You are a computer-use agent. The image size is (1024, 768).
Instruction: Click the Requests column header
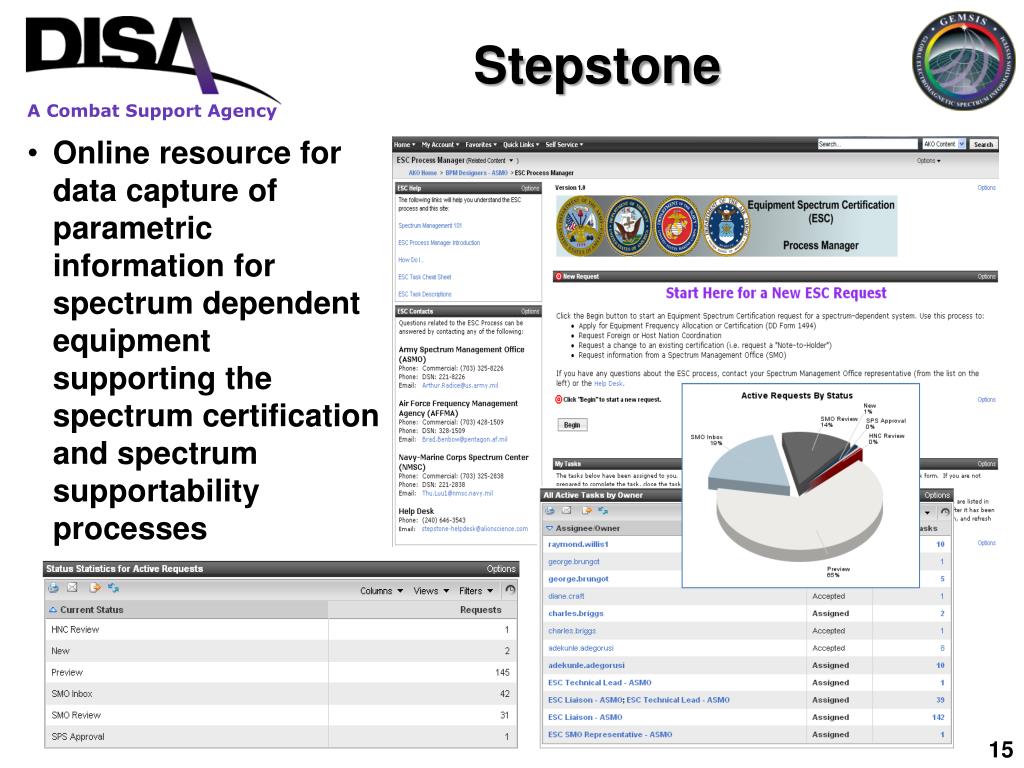(480, 609)
